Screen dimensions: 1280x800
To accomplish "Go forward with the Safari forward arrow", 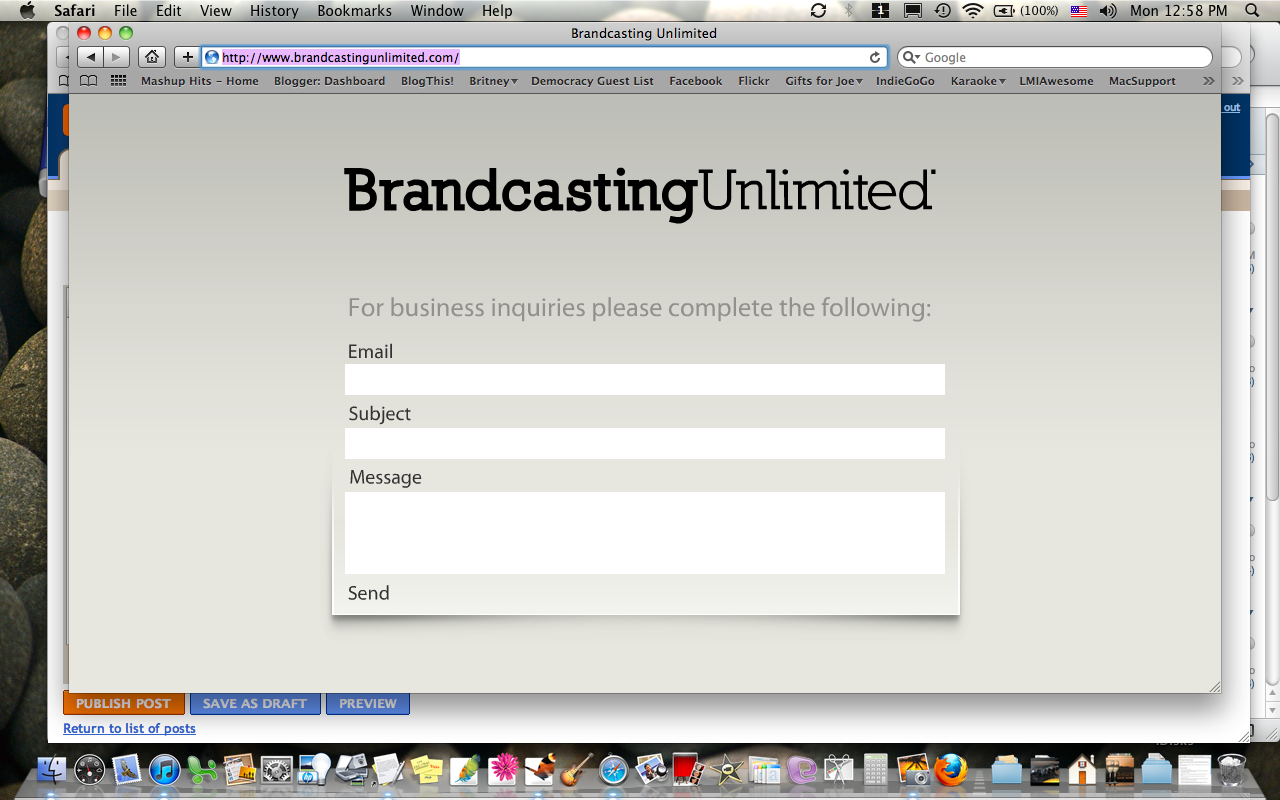I will coord(117,57).
